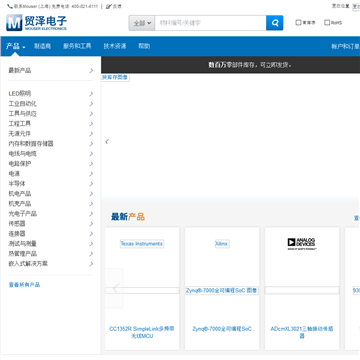
Task: Open the 服务和工具 menu
Action: click(x=77, y=46)
